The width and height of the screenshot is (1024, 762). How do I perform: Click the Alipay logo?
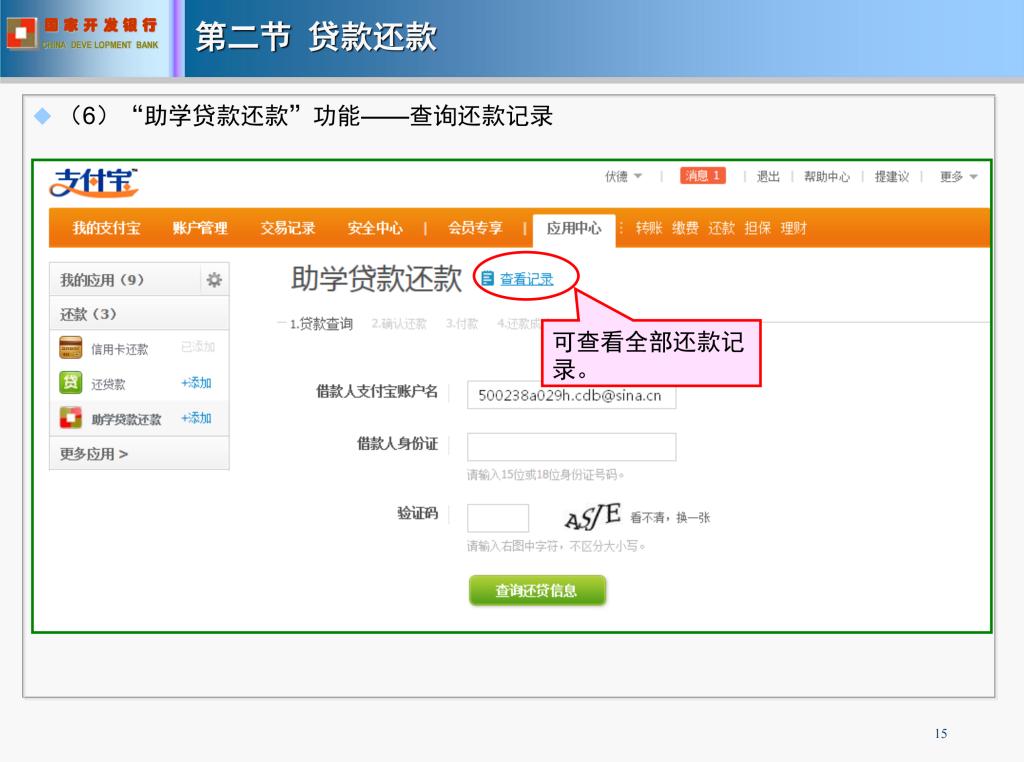[x=94, y=182]
